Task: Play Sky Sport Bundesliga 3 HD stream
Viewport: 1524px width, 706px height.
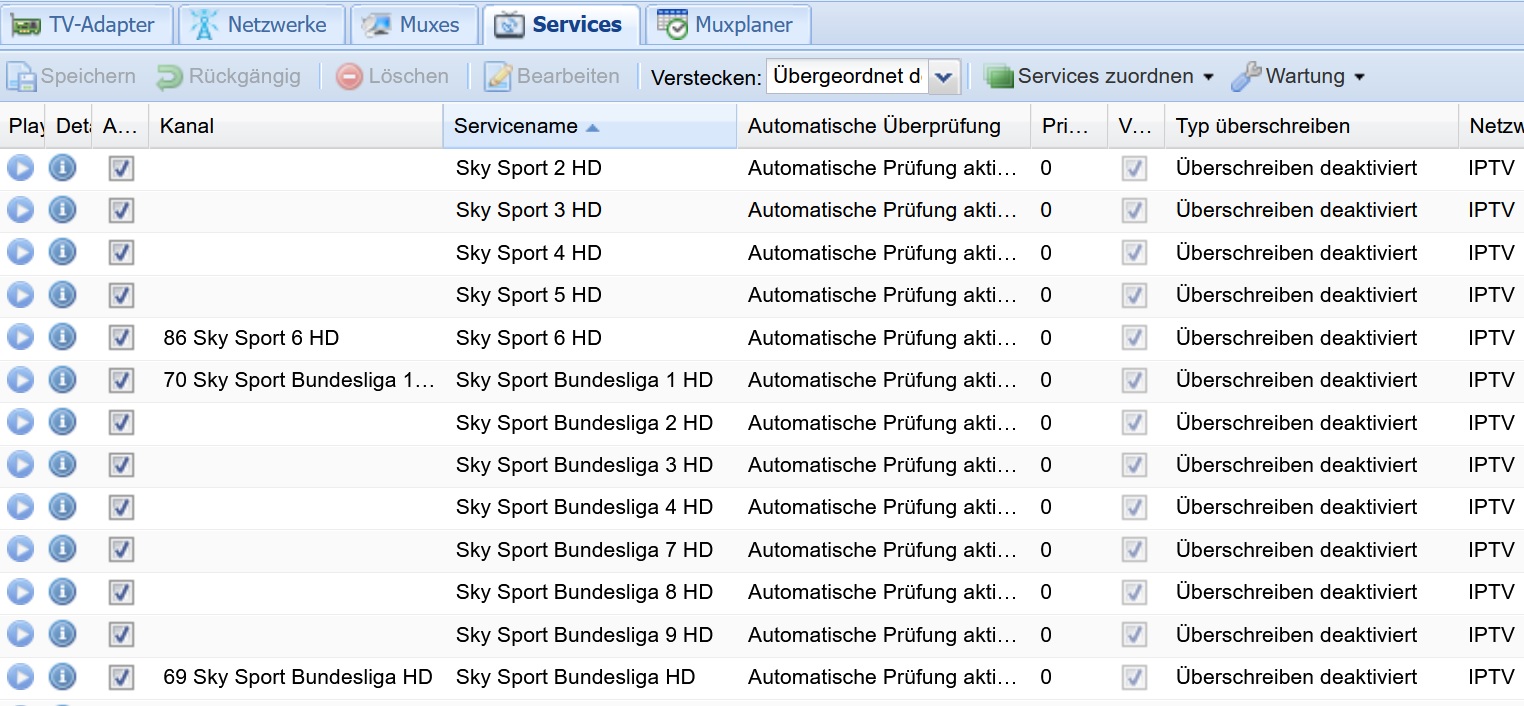Action: pos(20,465)
